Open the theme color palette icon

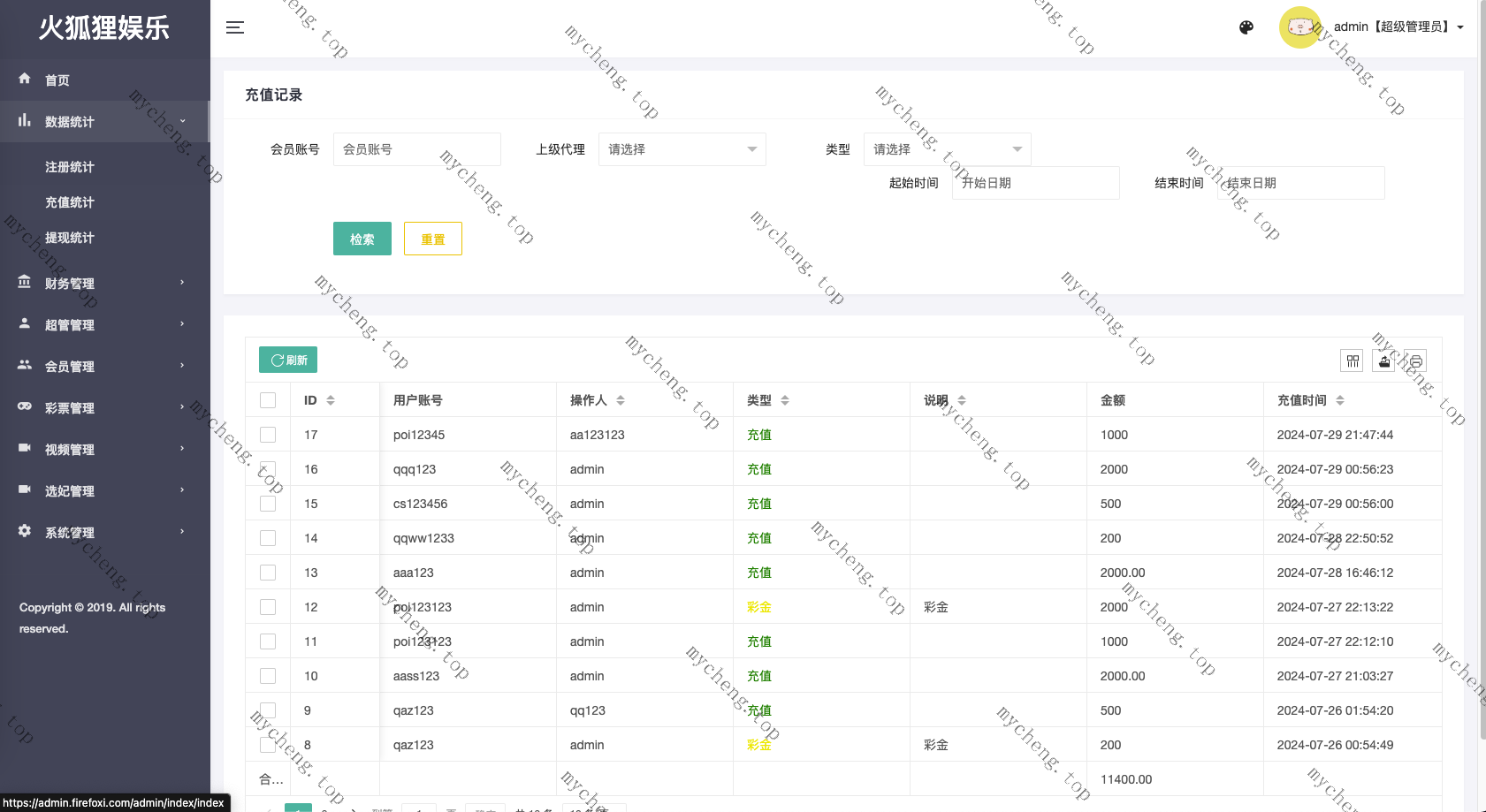1246,27
